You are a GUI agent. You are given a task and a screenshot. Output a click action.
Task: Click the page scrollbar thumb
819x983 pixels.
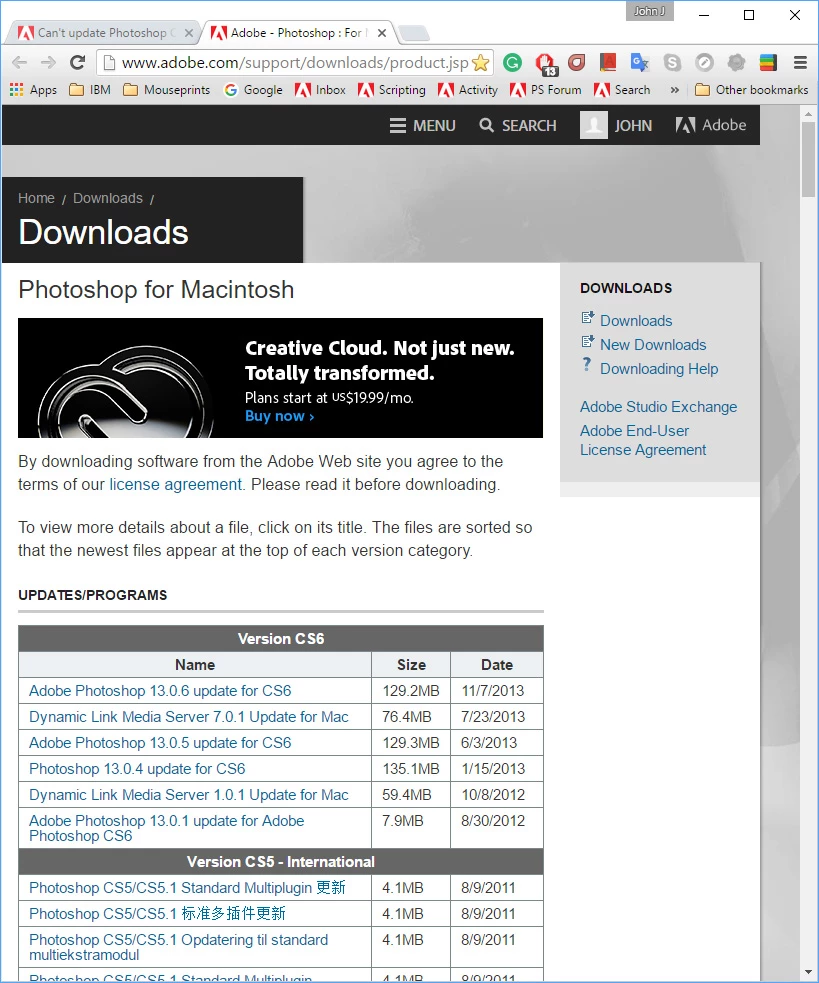808,159
